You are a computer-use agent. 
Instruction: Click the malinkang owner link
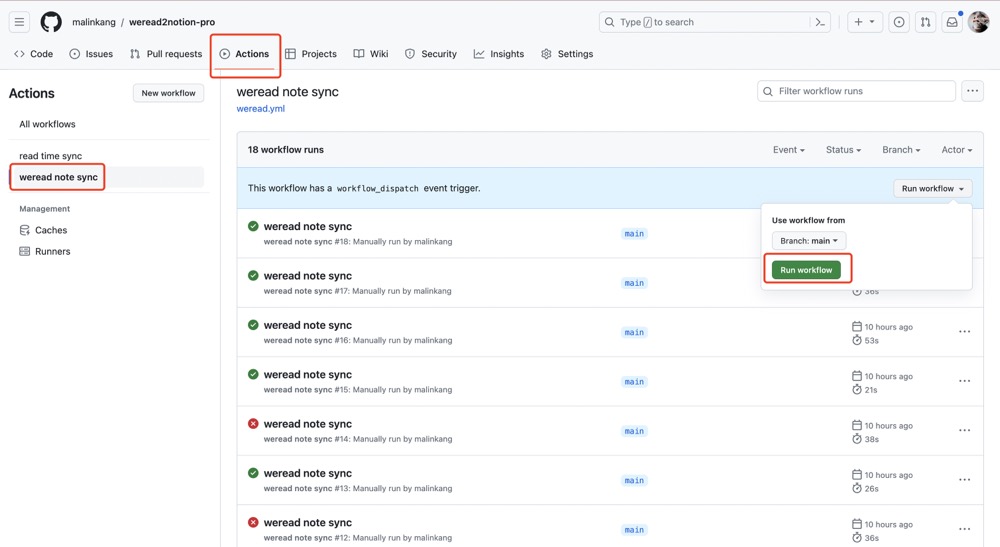[94, 22]
